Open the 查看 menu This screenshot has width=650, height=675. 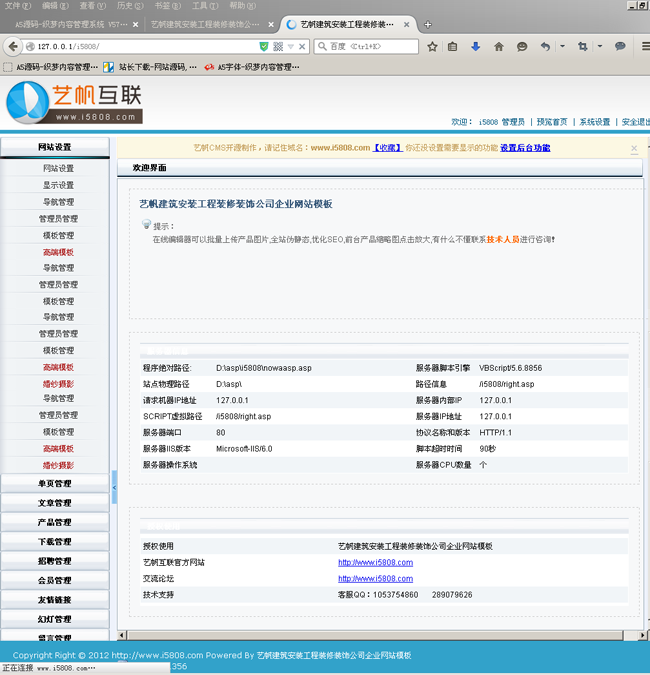point(93,6)
